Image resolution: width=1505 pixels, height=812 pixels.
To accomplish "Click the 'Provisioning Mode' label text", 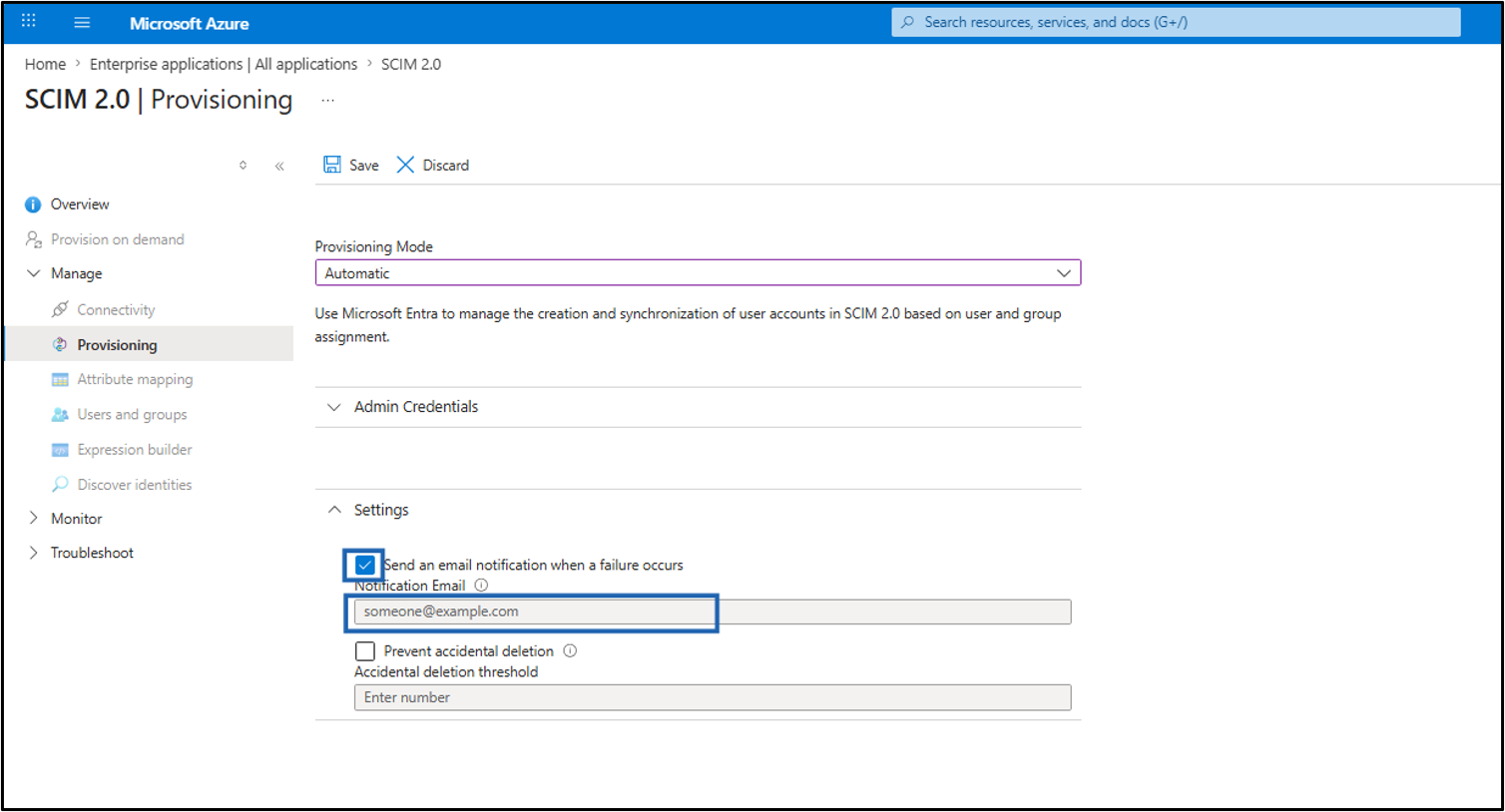I will click(x=374, y=246).
